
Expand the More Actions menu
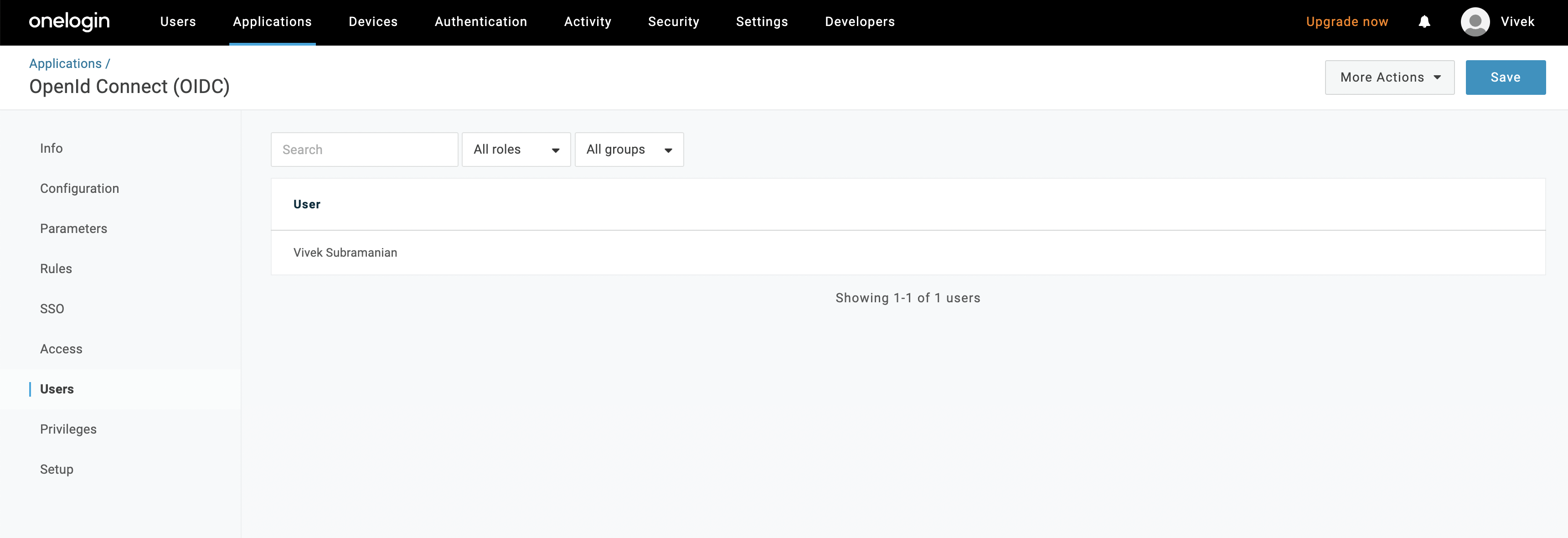[x=1389, y=78]
